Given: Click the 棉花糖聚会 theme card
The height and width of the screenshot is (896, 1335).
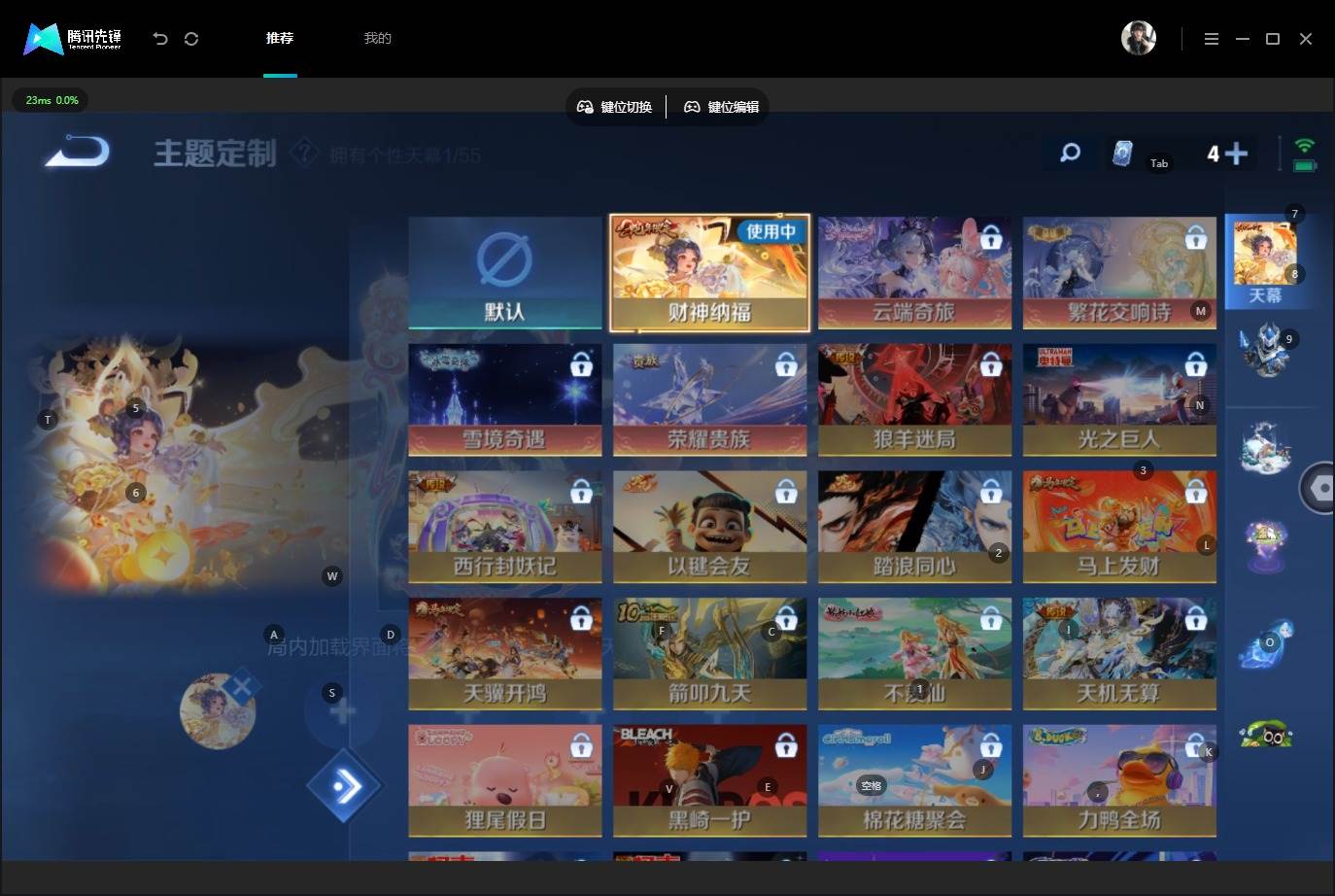Looking at the screenshot, I should click(x=914, y=780).
